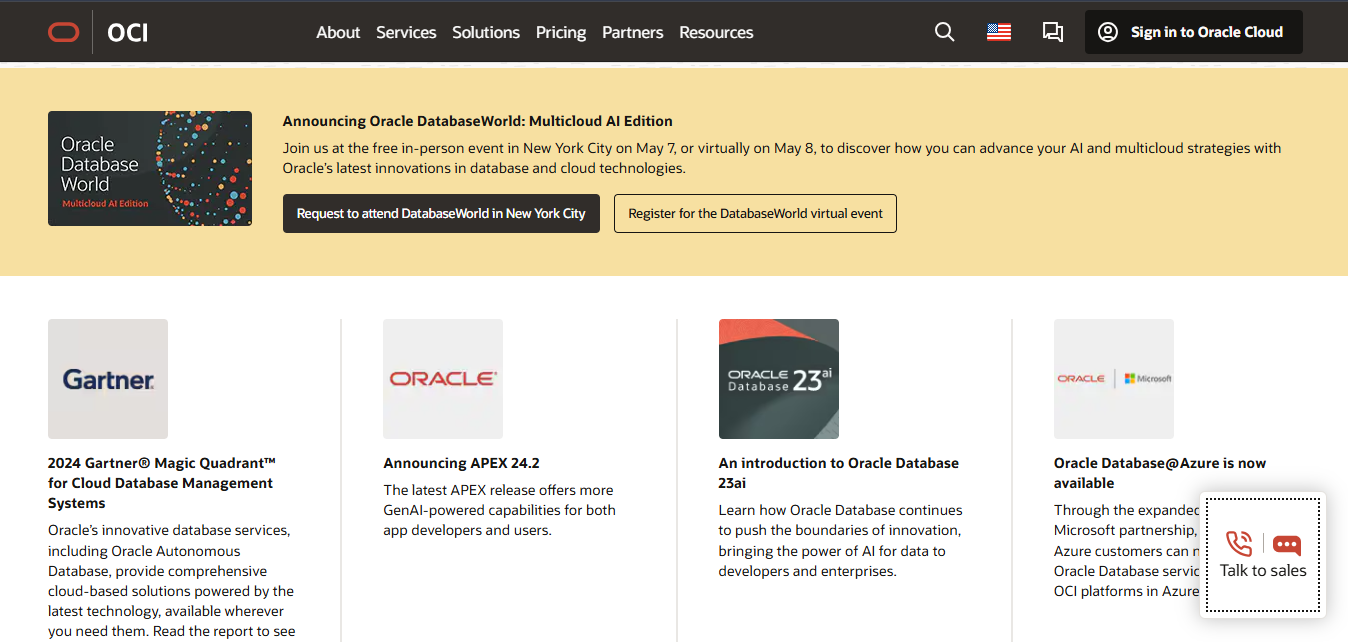
Task: Click the paragraph beginning 'Join us at the free in-person event'
Action: coord(782,158)
